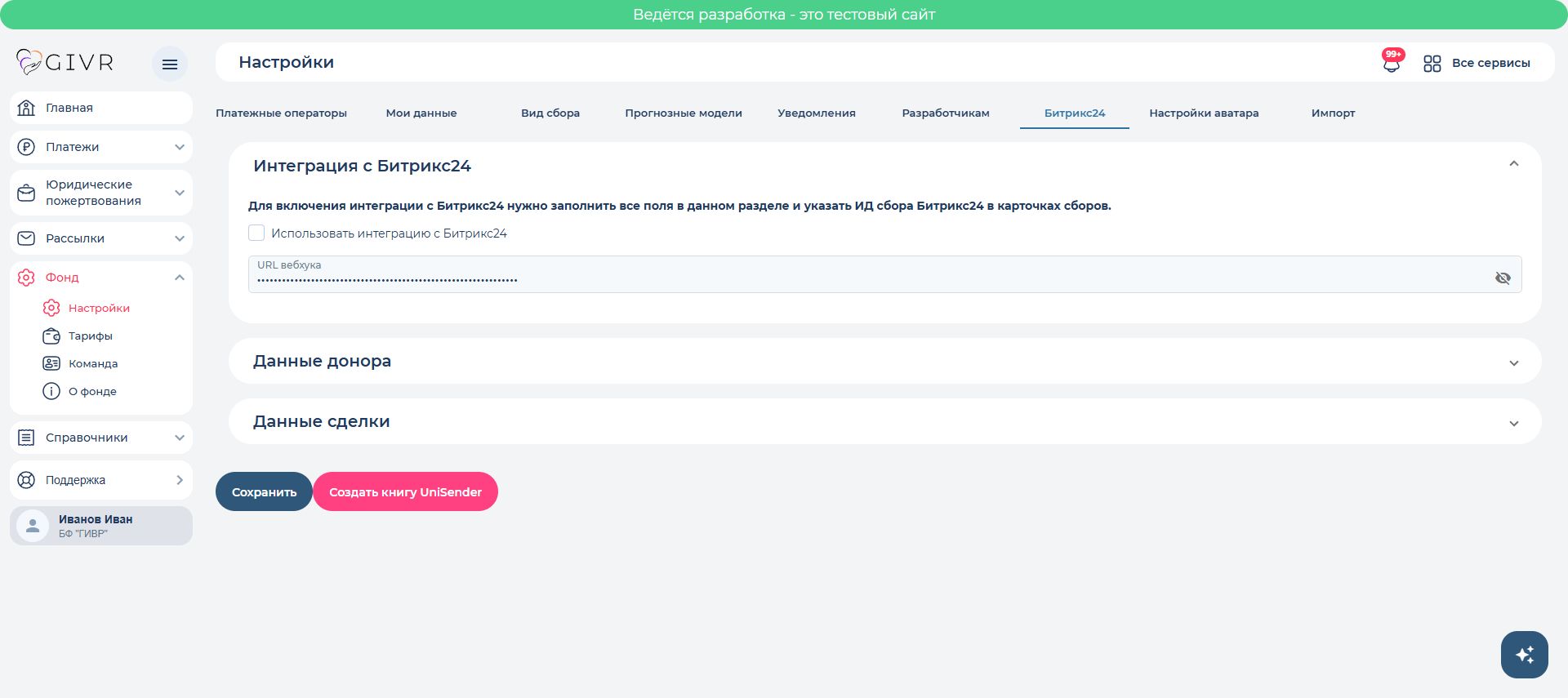The width and height of the screenshot is (1568, 698).
Task: Click Создать книгу UniSender button
Action: coord(405,491)
